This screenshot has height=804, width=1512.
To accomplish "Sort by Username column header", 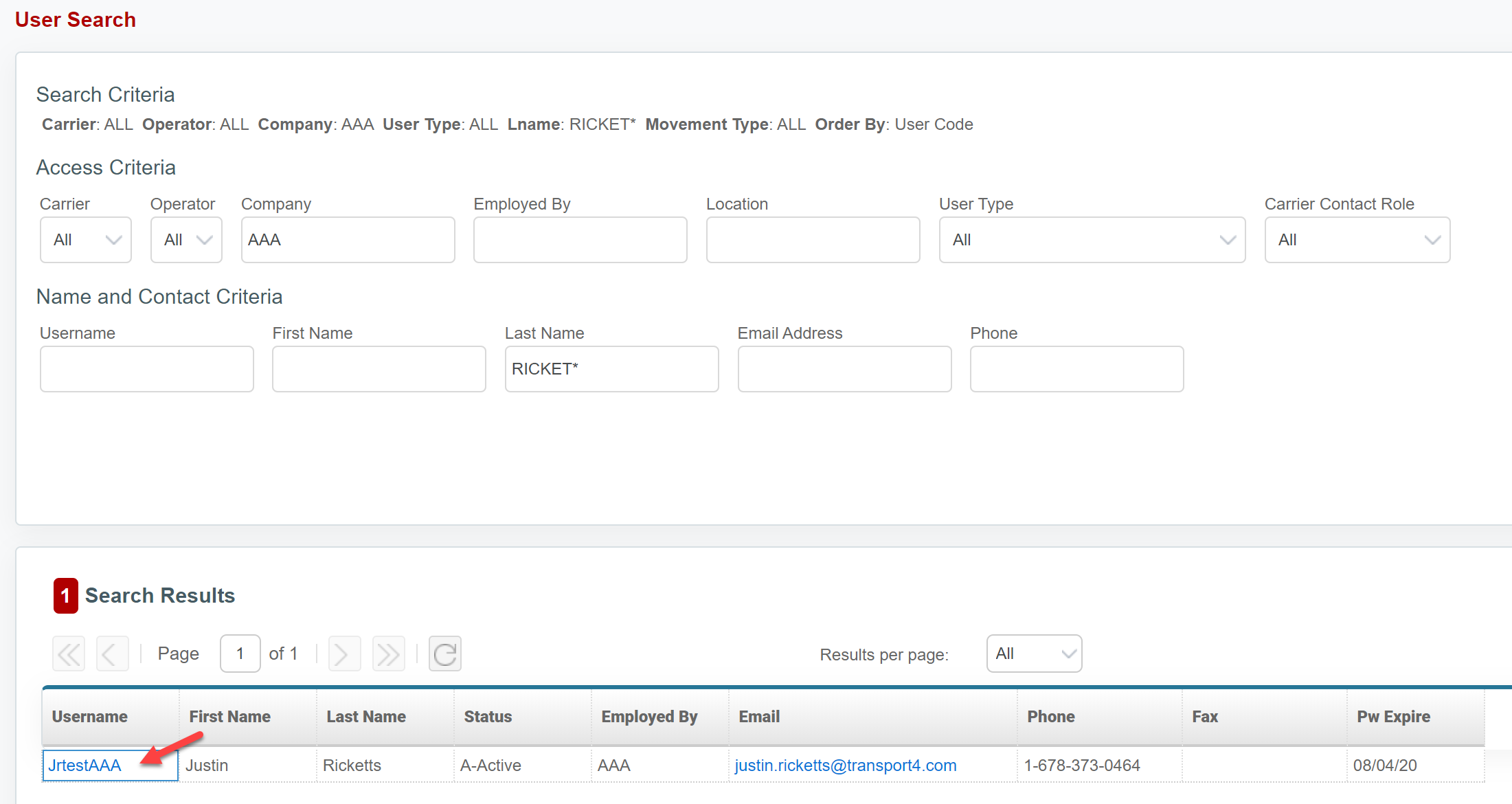I will [x=90, y=717].
